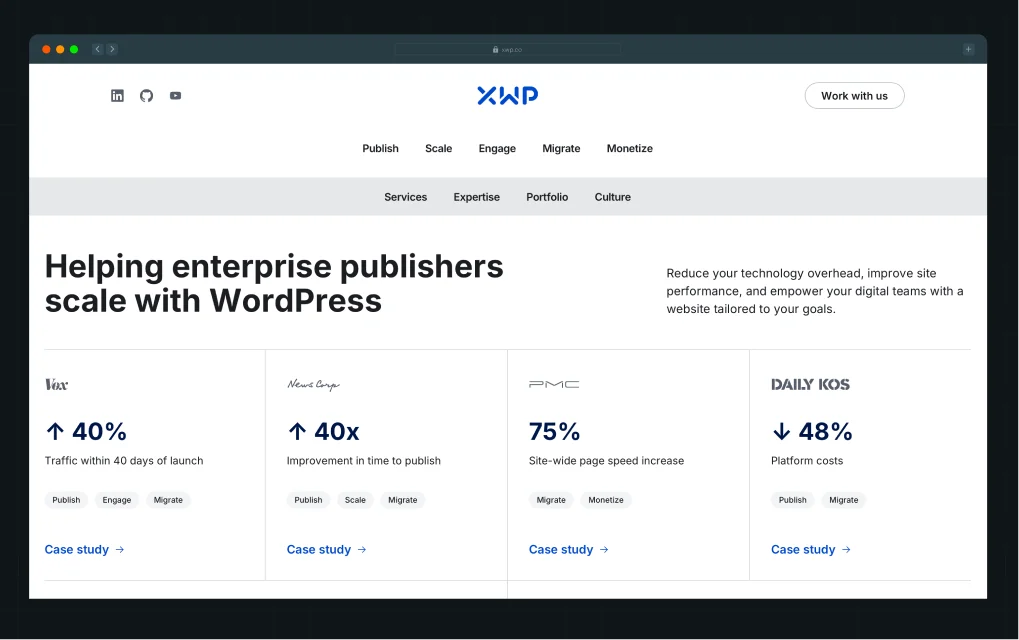This screenshot has width=1019, height=640.
Task: Open the Portfolio menu item
Action: click(547, 197)
